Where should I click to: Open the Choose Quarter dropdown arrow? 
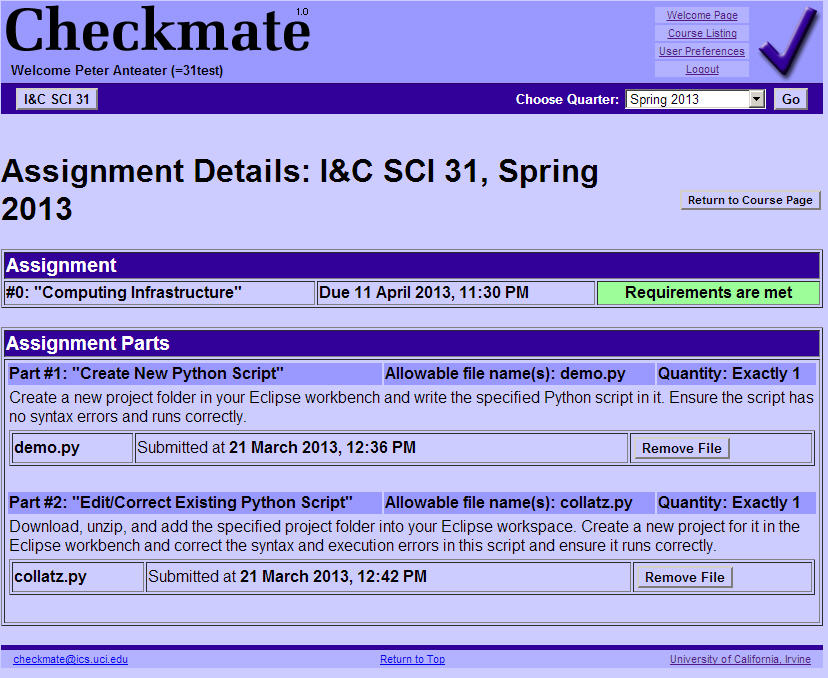pos(756,99)
